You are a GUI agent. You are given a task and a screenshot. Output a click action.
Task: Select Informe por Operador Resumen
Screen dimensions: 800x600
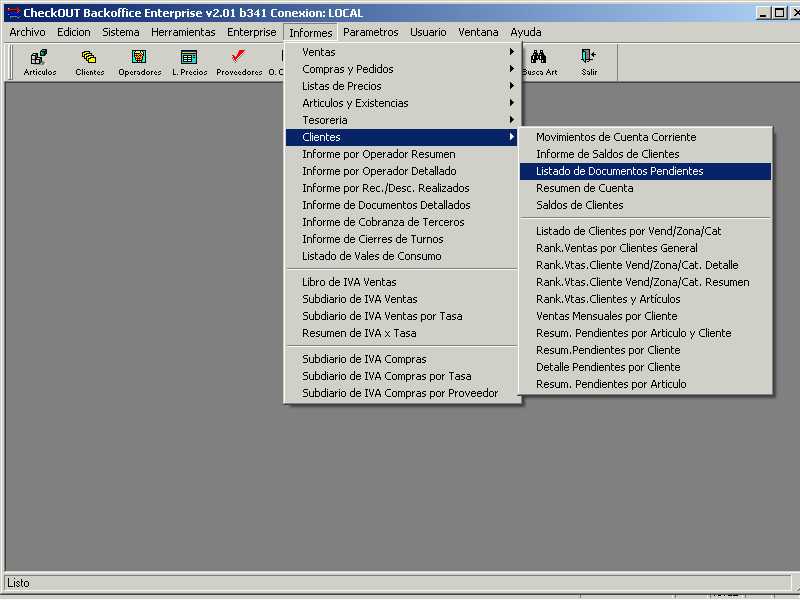click(402, 154)
